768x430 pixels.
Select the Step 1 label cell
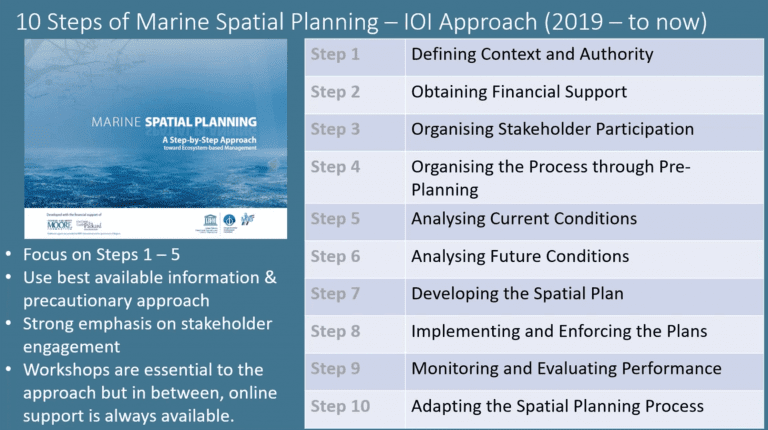335,54
